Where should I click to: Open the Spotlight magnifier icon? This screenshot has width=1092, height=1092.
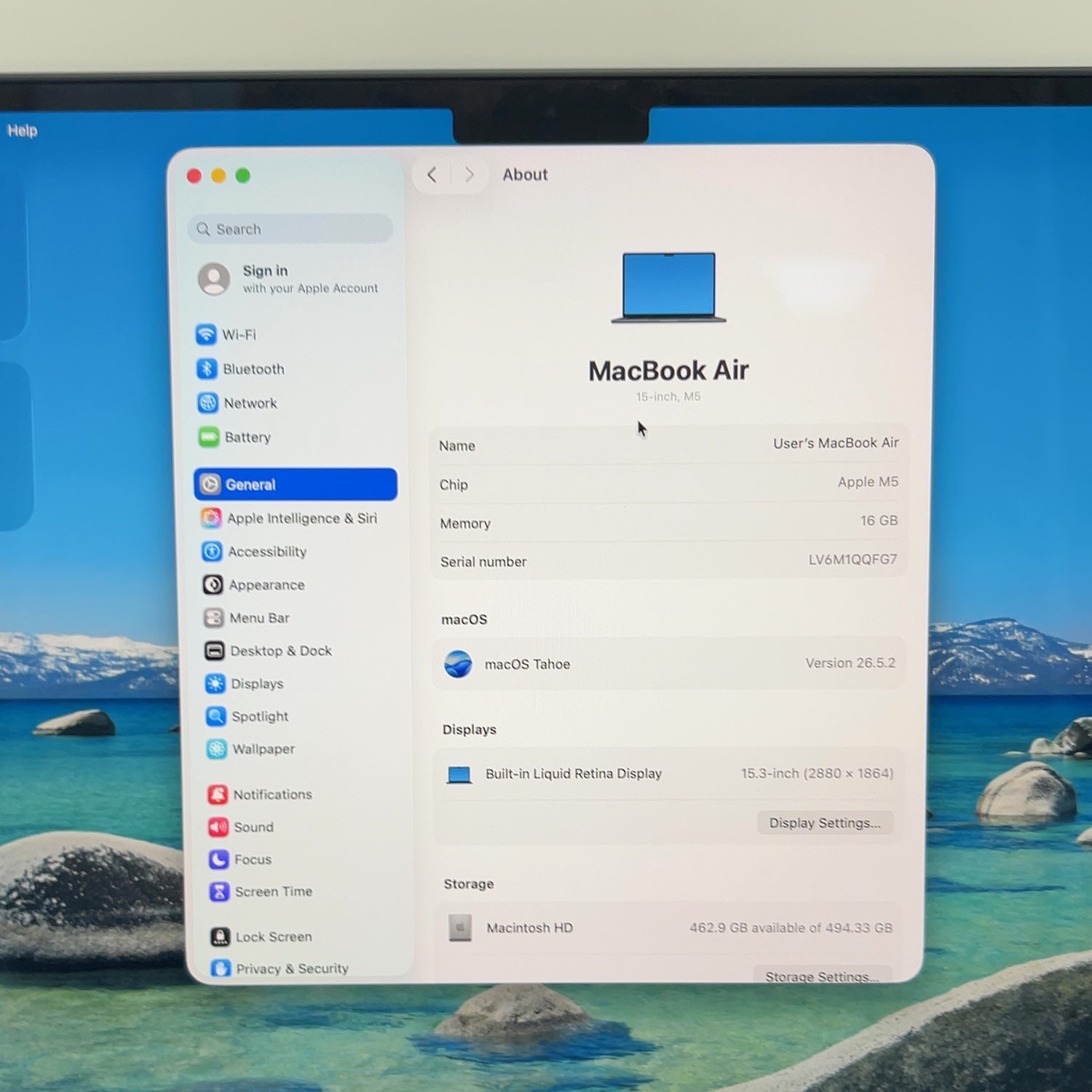click(x=215, y=716)
